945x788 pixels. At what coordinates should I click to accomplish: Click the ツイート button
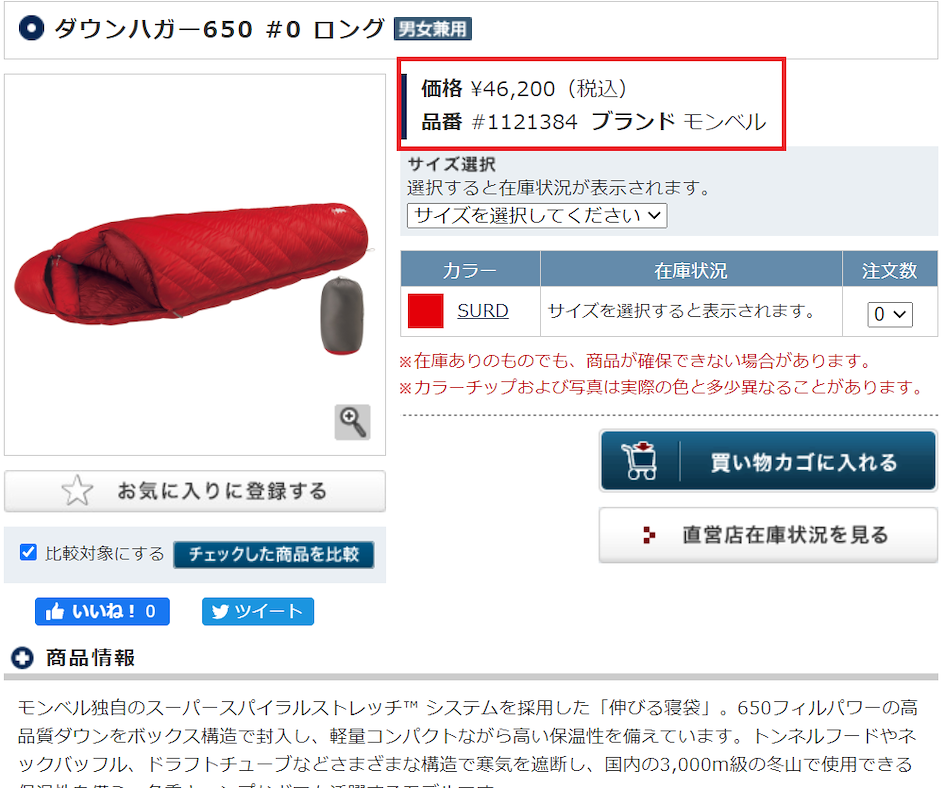click(258, 611)
